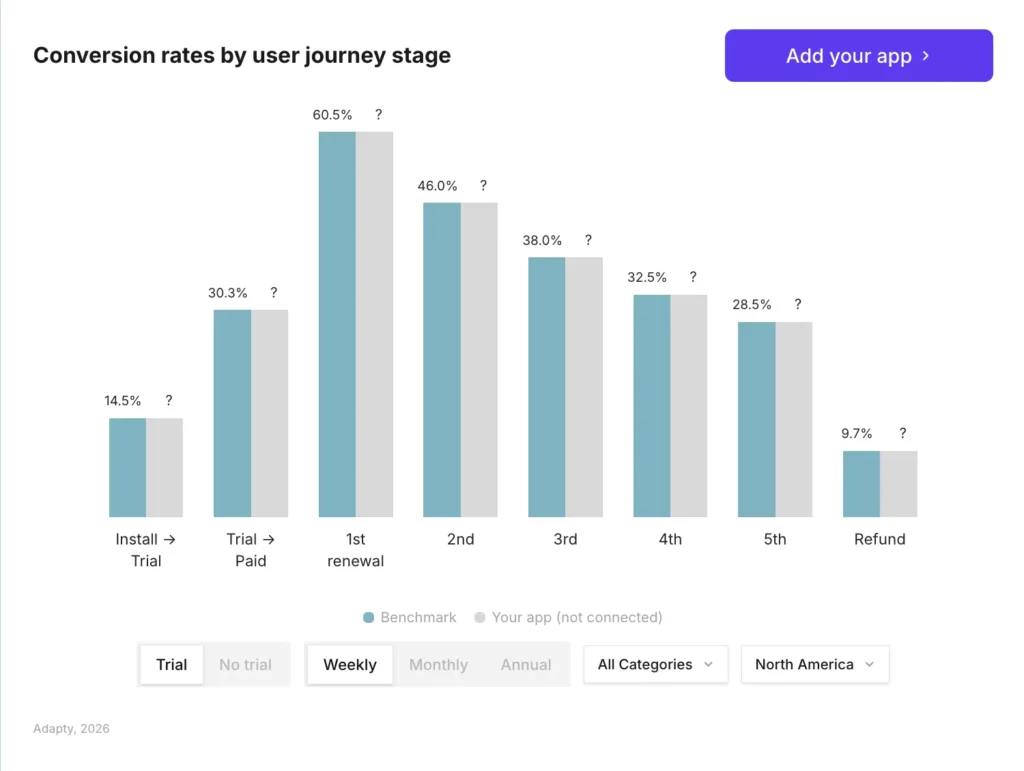
Task: Expand the All Categories chevron arrow
Action: tap(710, 664)
